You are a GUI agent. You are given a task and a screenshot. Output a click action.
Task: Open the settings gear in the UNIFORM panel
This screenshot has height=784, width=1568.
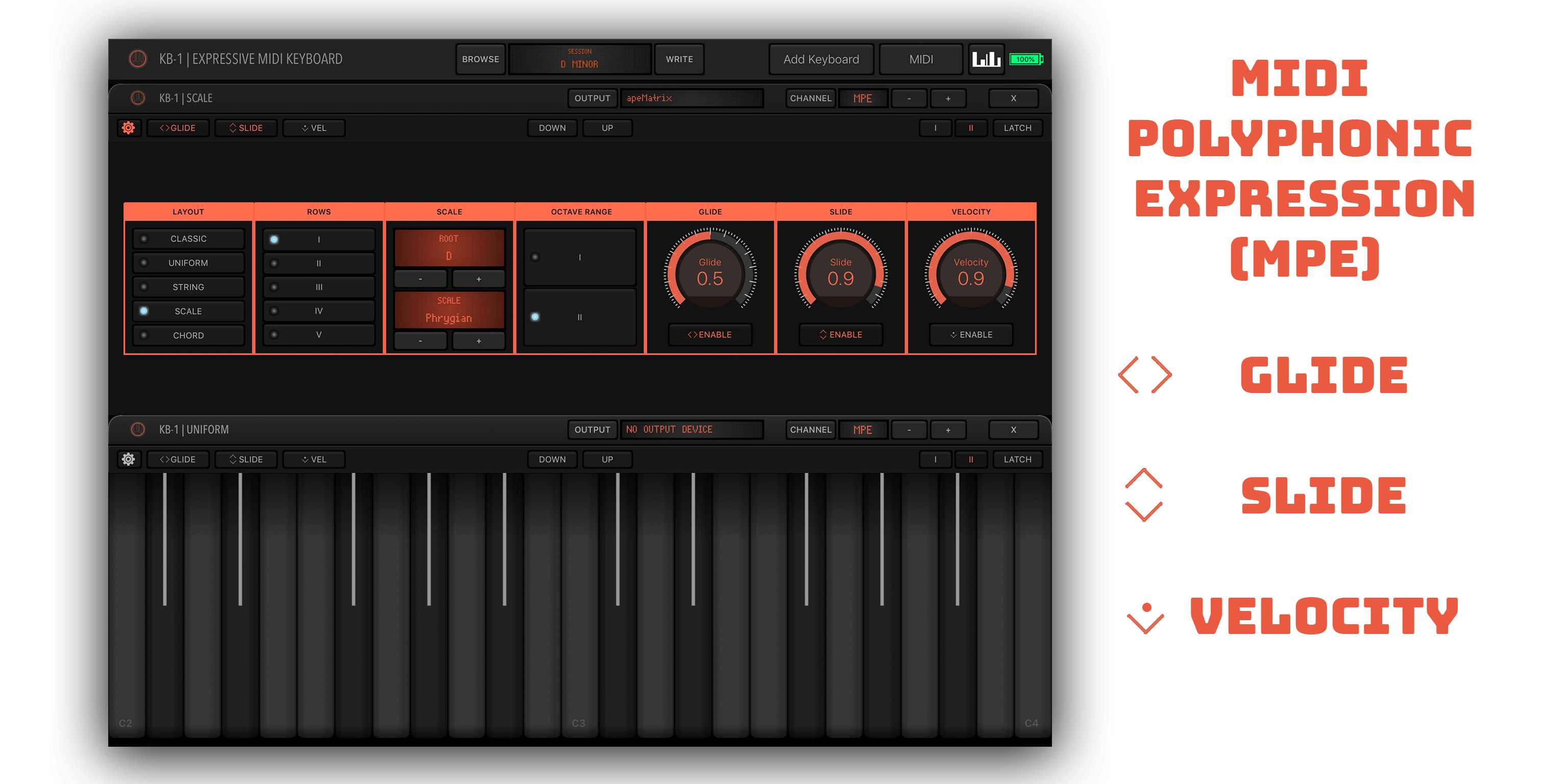[x=129, y=459]
